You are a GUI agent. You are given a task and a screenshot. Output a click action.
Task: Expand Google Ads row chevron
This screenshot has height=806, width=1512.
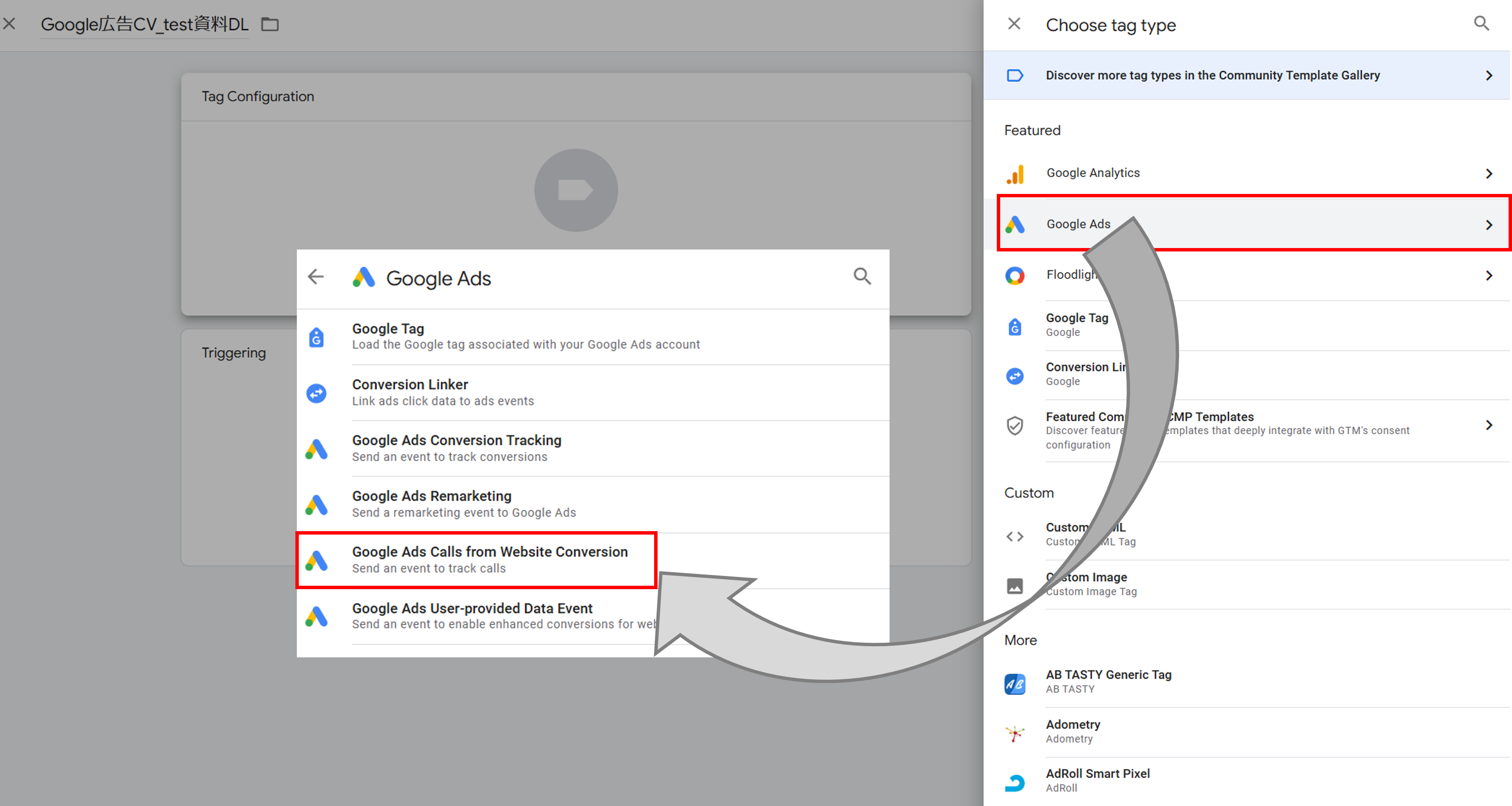click(x=1489, y=225)
